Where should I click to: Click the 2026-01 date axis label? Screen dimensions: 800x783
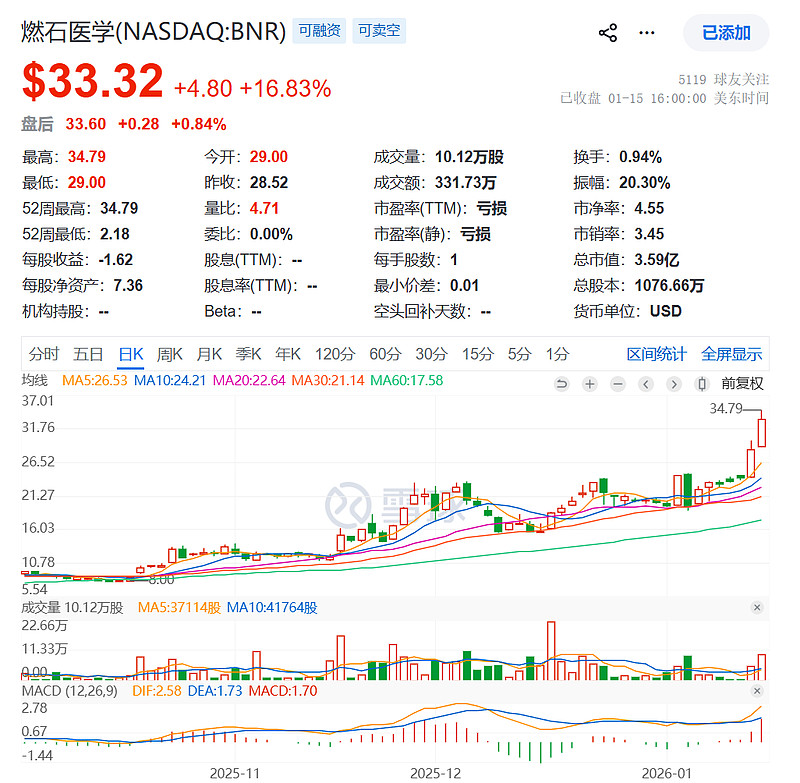[x=666, y=773]
